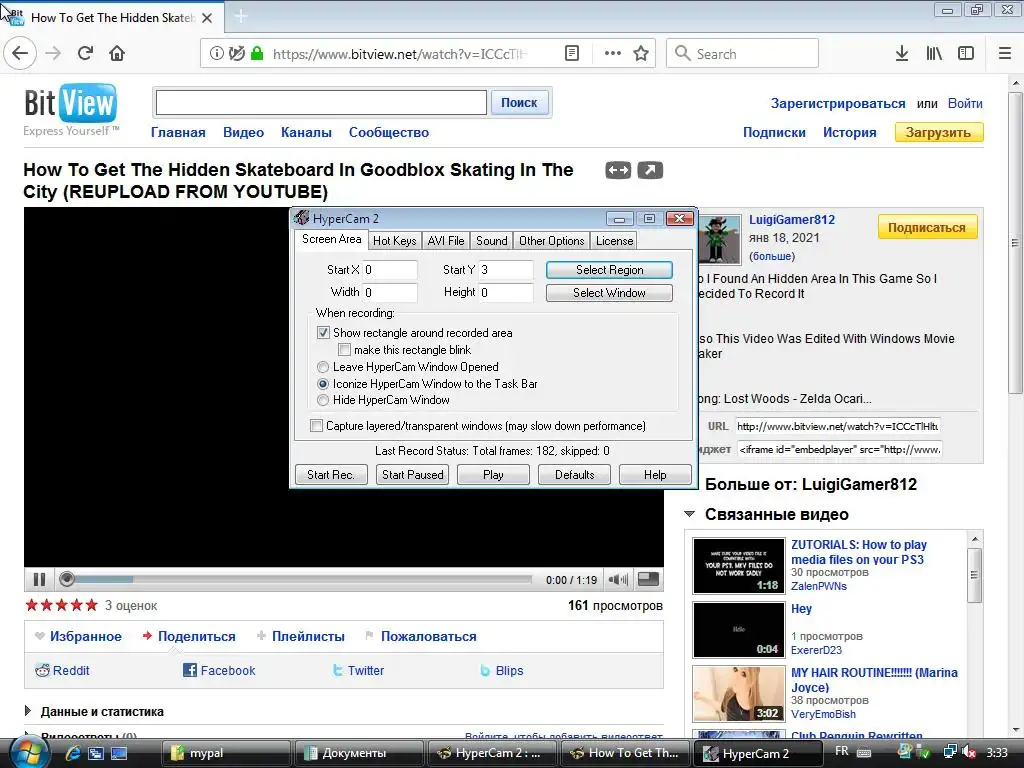Expand Данные и статистика section

click(x=28, y=711)
